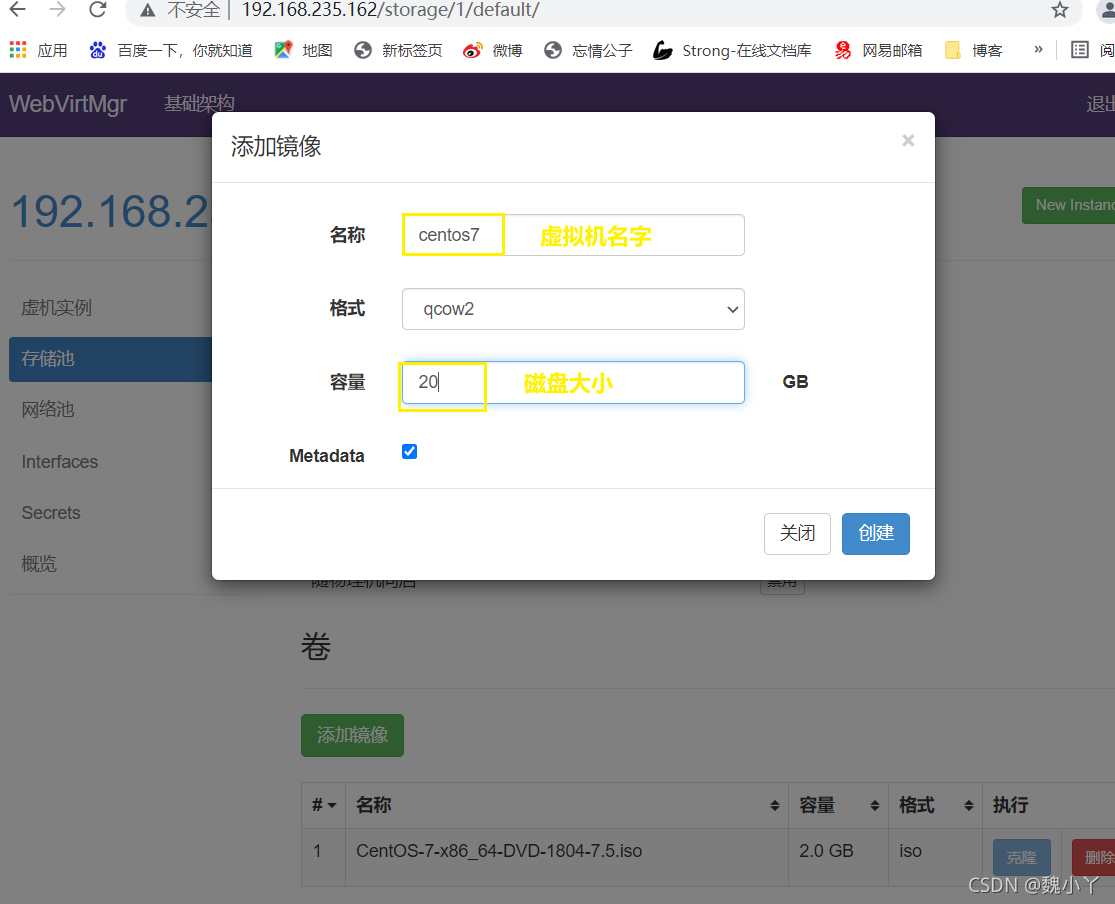Click the 创建 button to create image

(875, 534)
